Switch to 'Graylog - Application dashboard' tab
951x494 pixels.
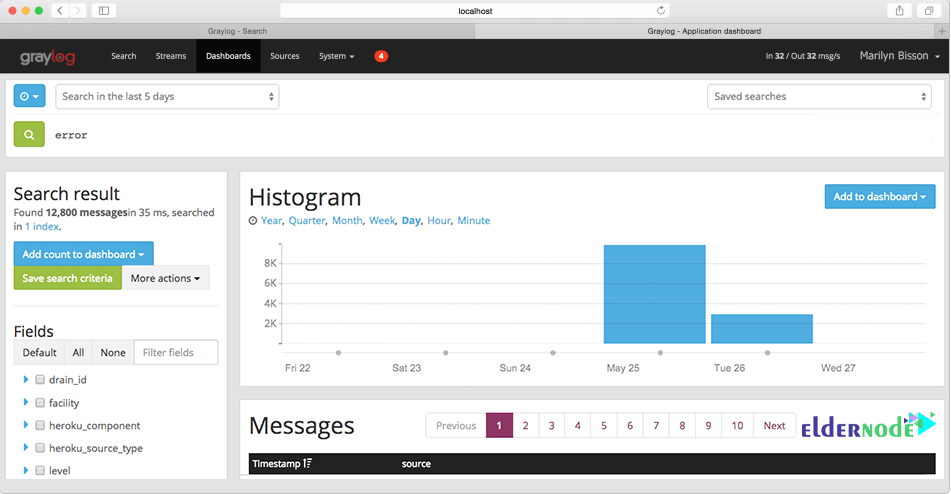coord(704,31)
